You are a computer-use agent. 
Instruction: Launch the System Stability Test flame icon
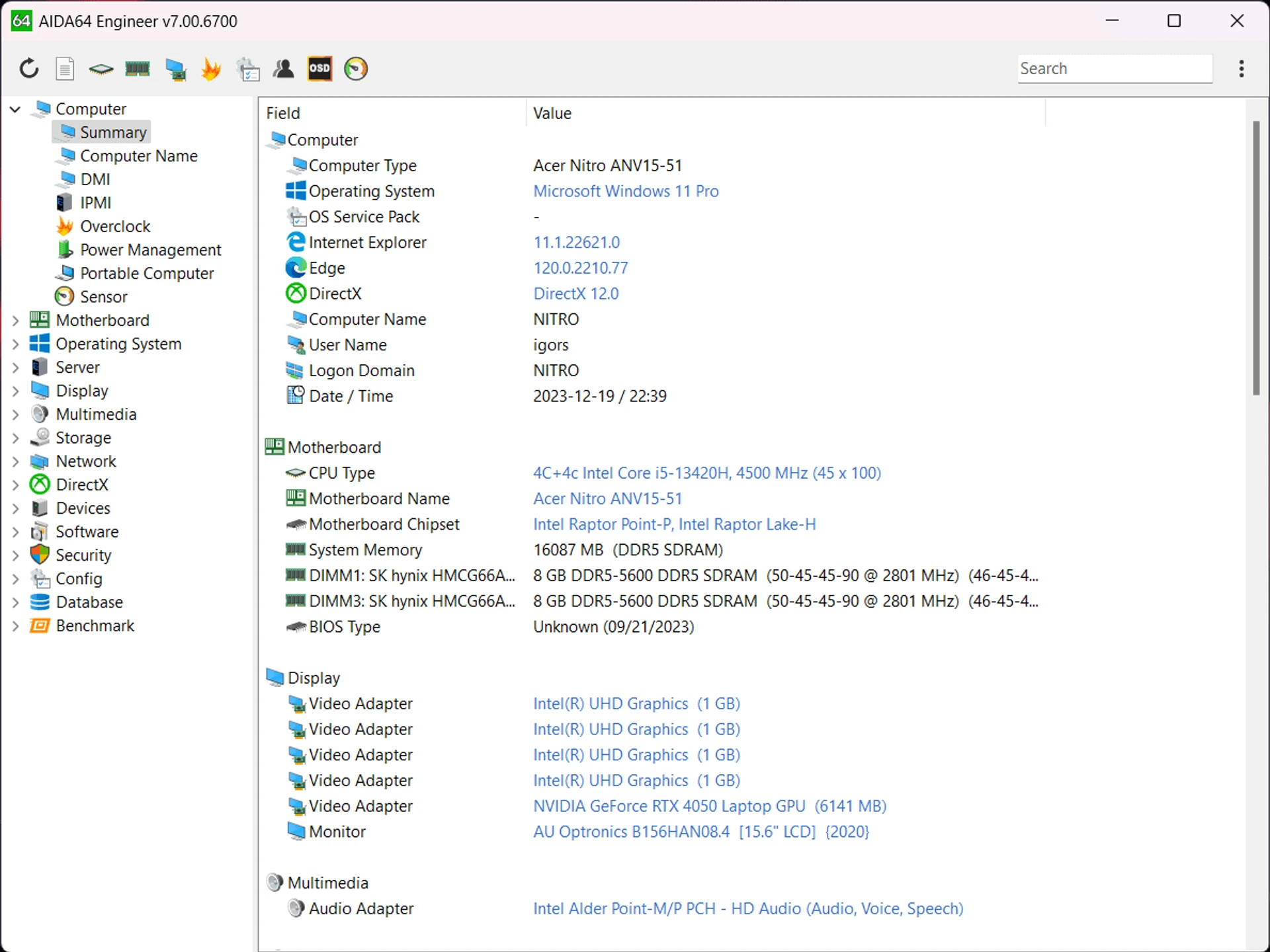point(211,69)
